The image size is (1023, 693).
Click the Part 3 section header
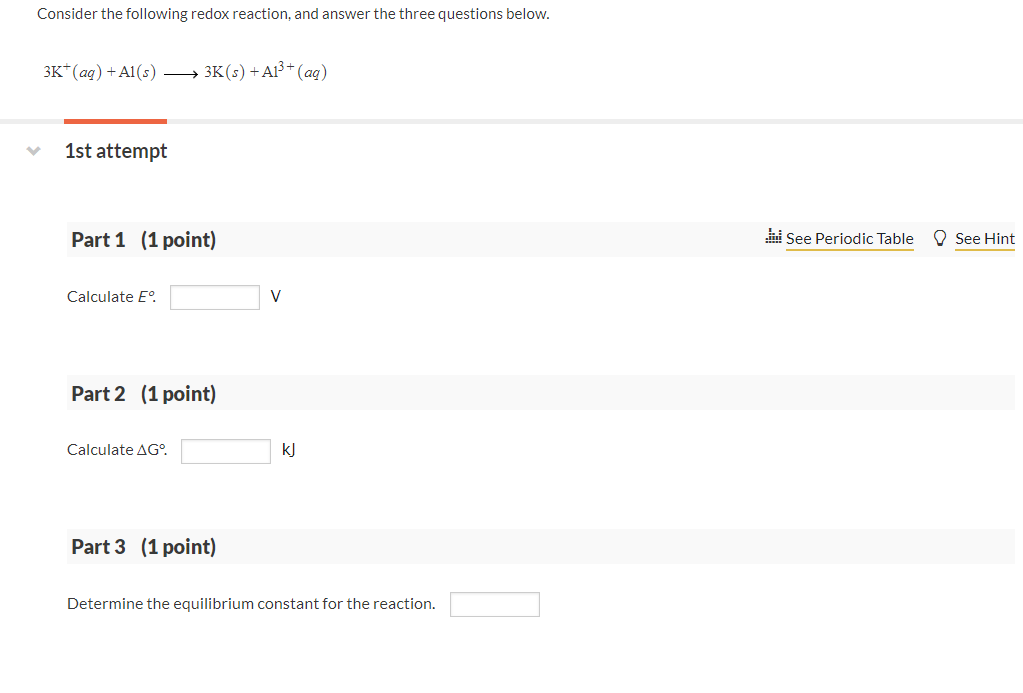99,546
